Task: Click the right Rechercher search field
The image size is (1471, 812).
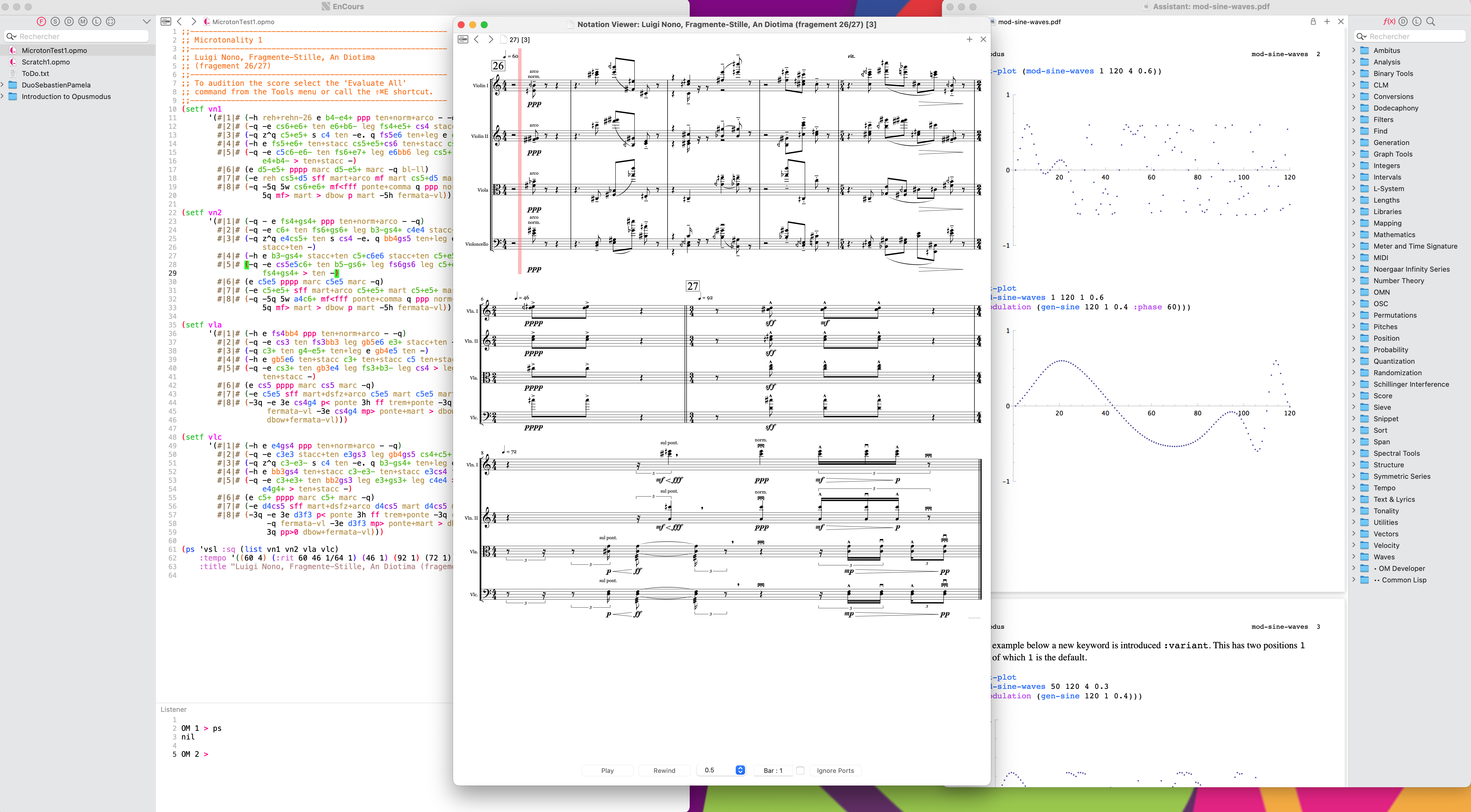Action: (1410, 37)
